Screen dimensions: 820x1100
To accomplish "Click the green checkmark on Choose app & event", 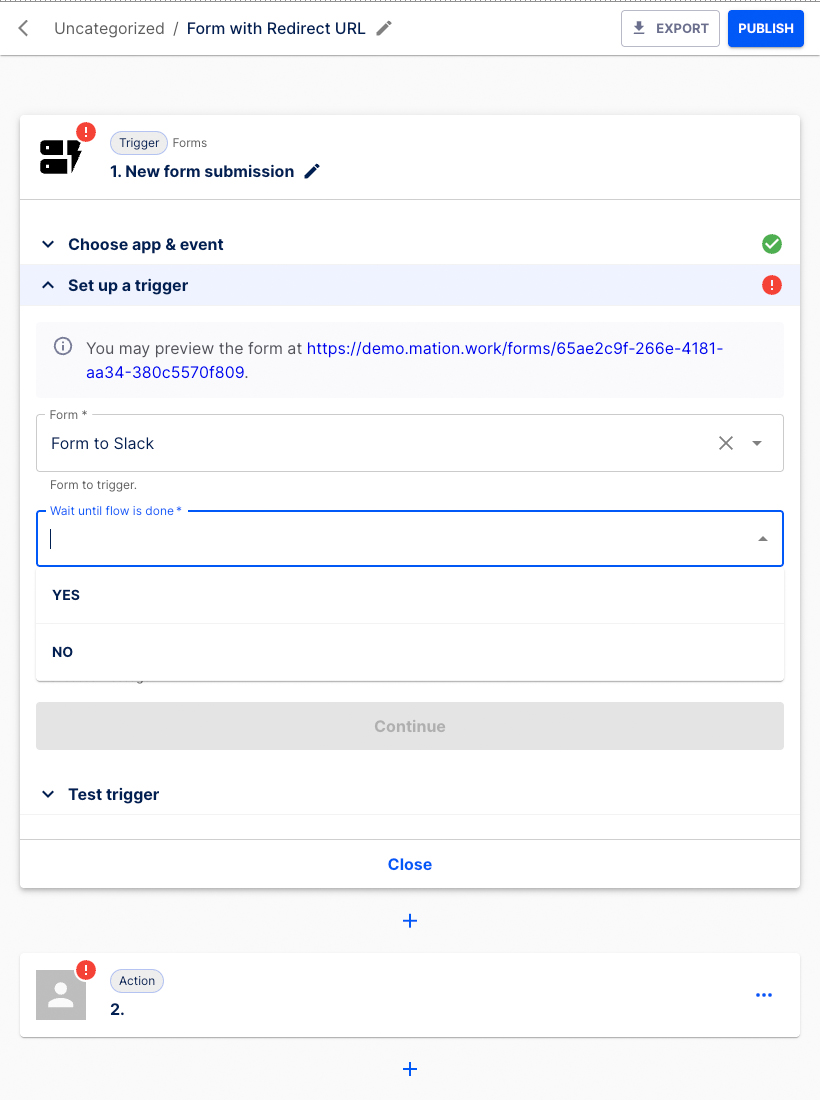I will pos(772,244).
